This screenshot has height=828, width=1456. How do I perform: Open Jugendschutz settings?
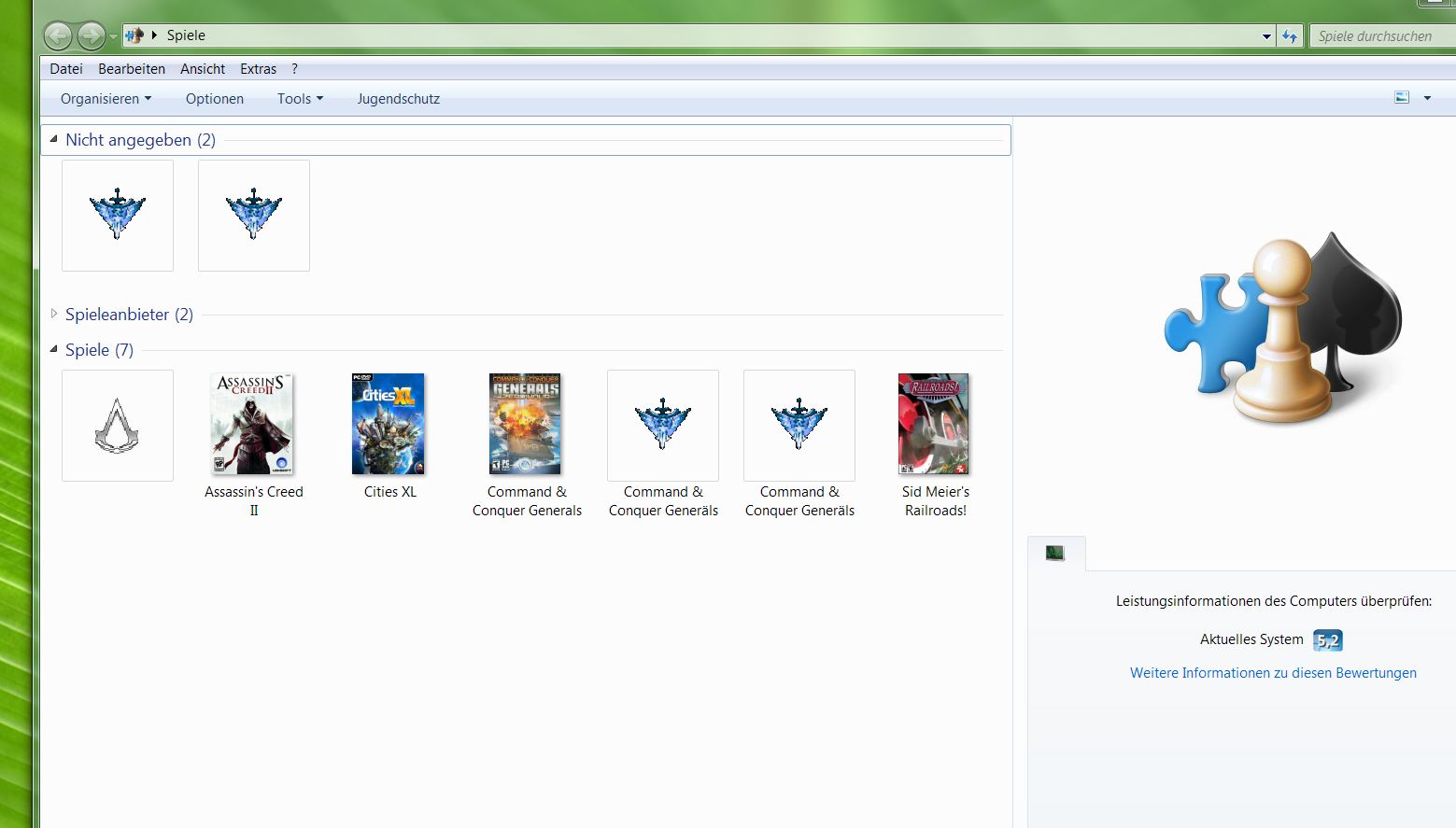coord(398,99)
